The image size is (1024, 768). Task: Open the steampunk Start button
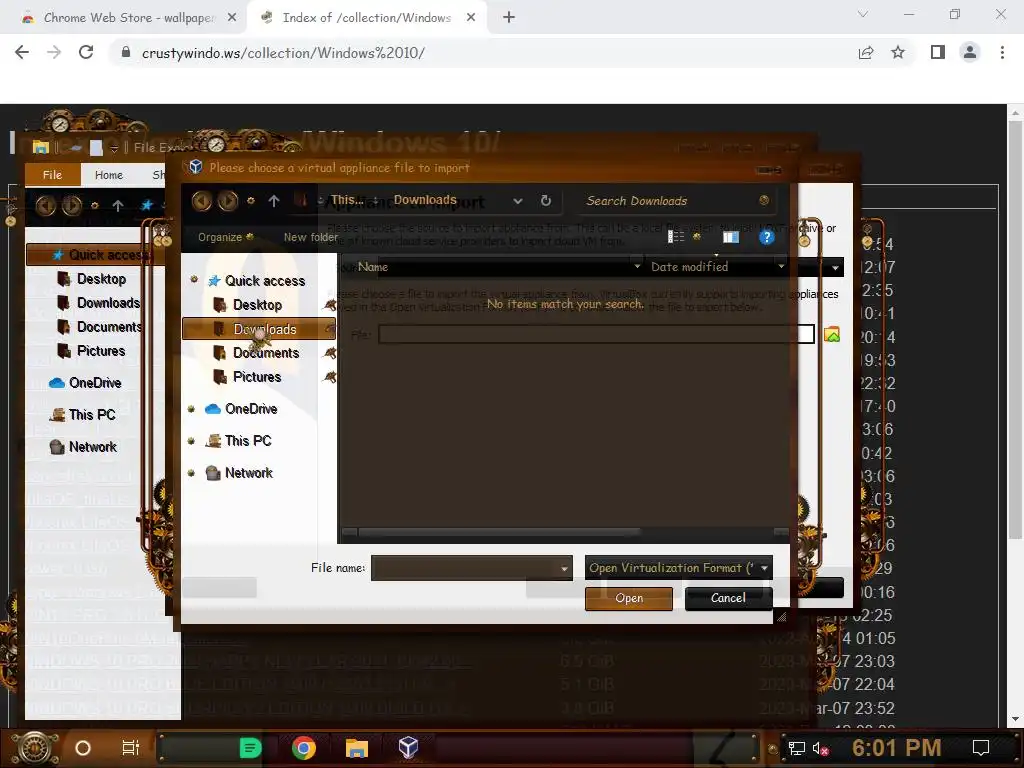pos(34,748)
